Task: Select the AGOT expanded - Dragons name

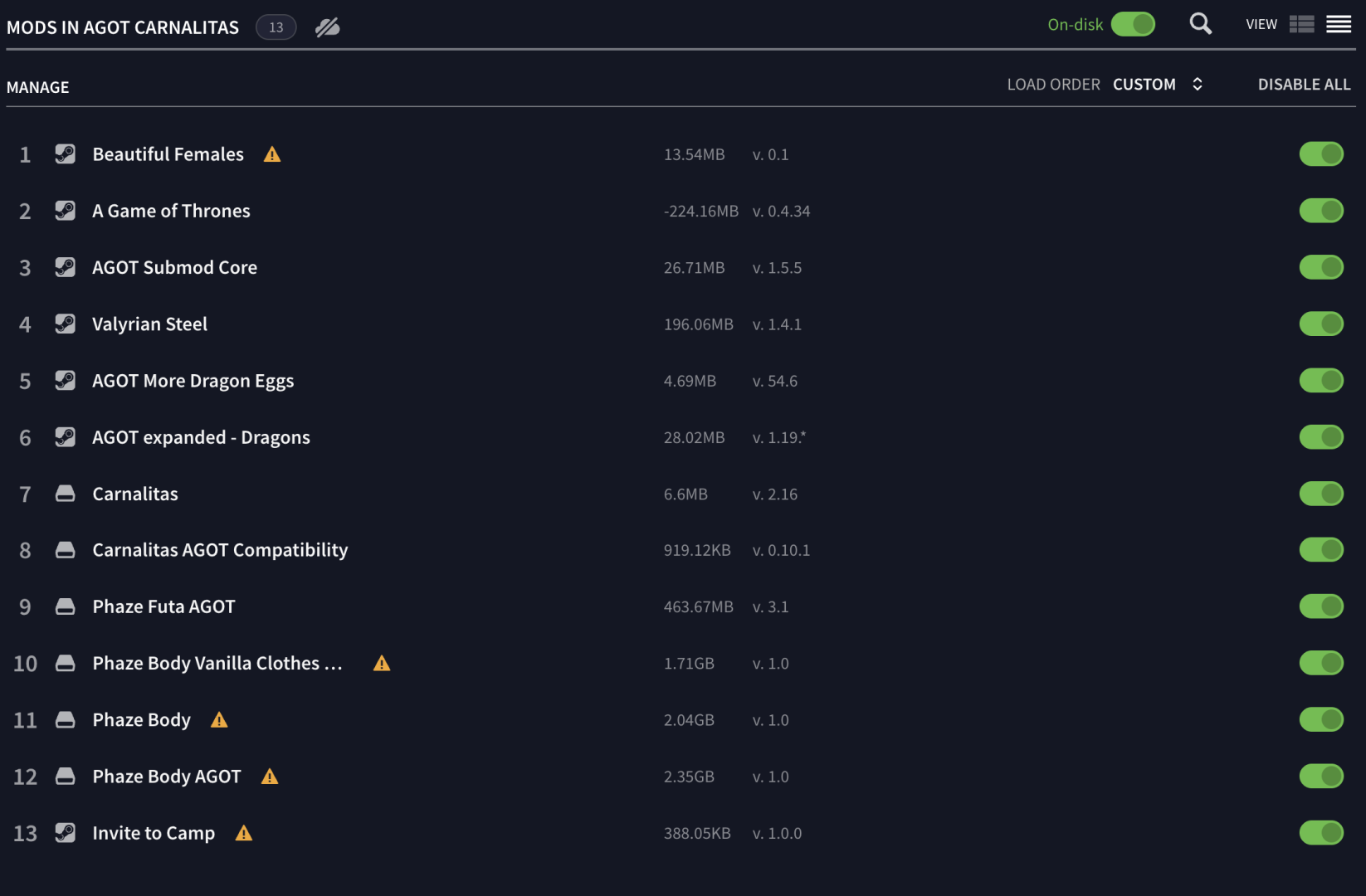Action: pos(202,437)
